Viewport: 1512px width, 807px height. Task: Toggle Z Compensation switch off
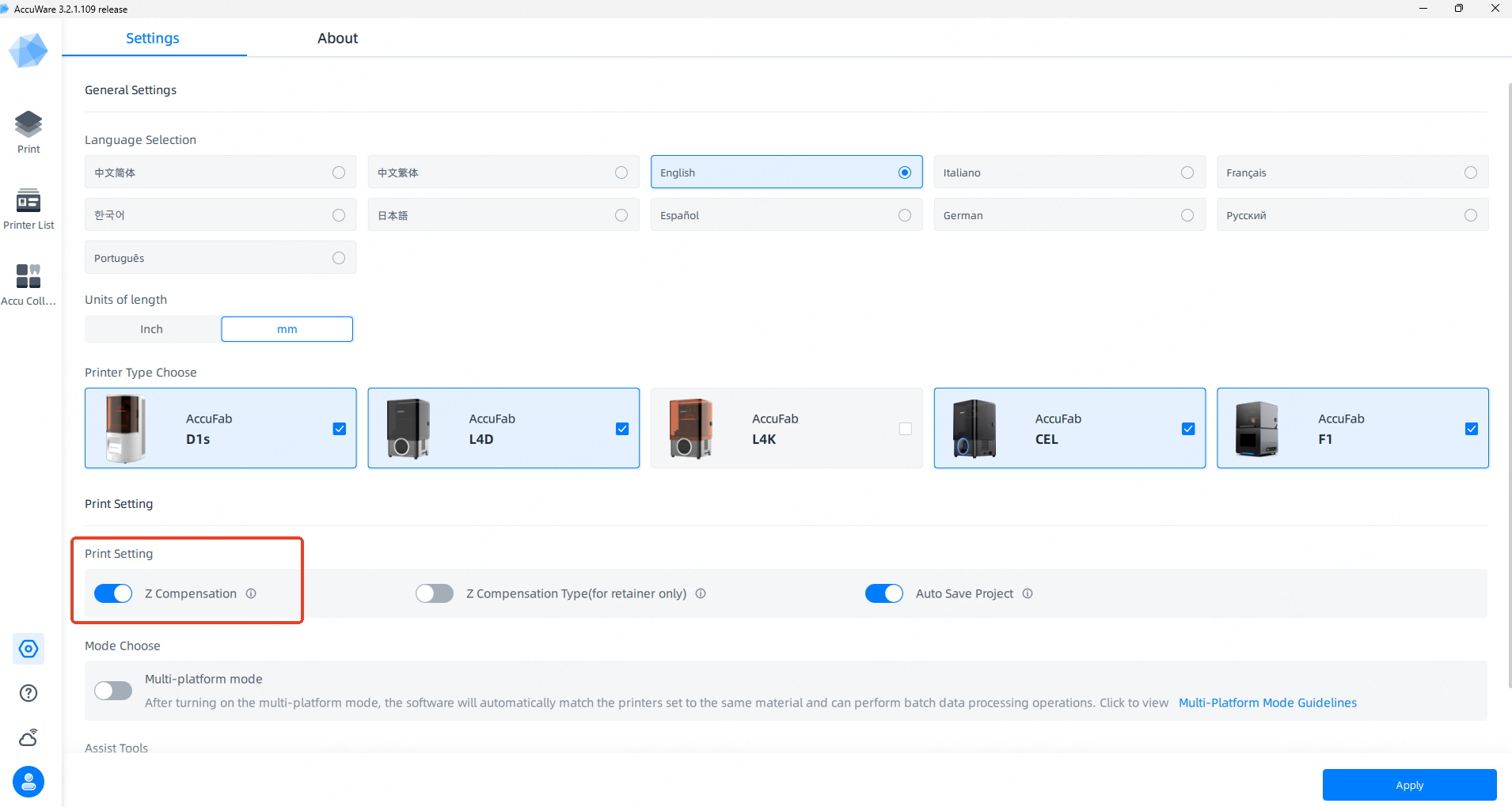click(113, 593)
